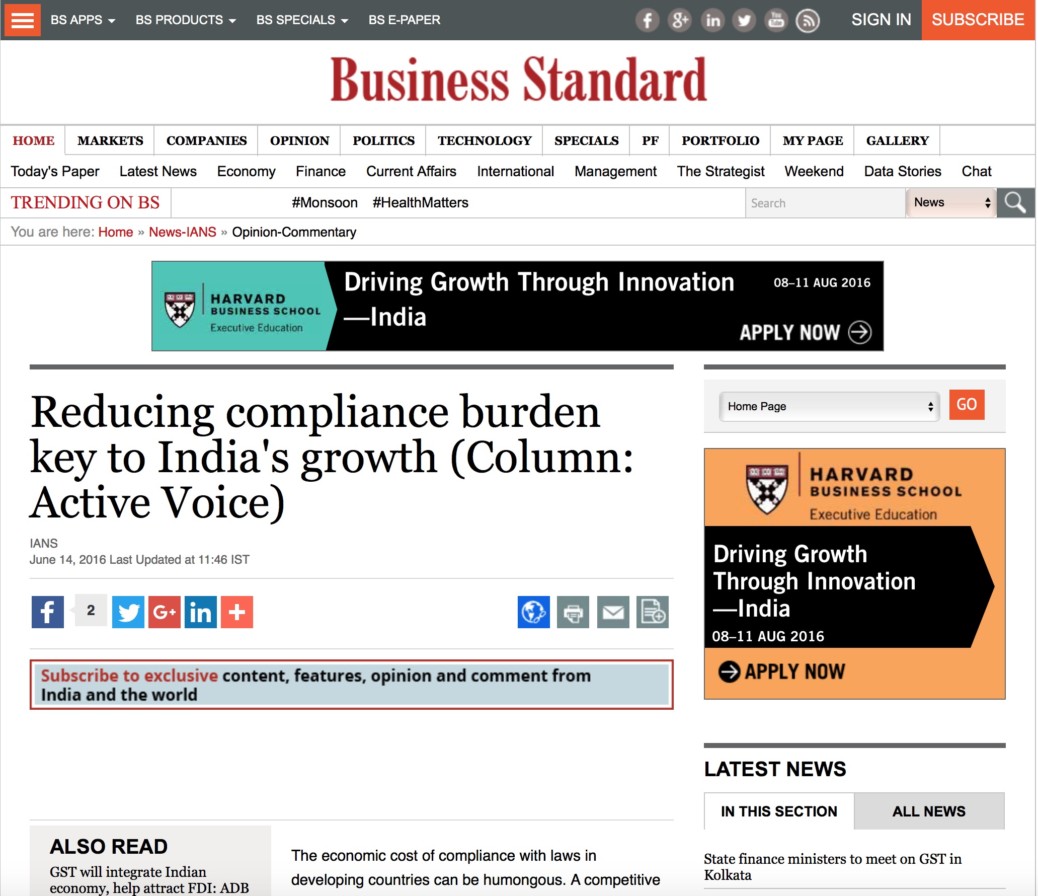Click the globe icon above the article
Screen dimensions: 1038x896
coord(534,612)
